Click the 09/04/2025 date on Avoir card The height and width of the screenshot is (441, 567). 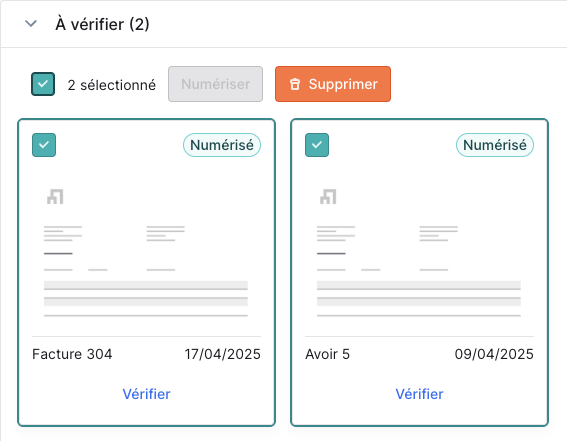coord(494,354)
